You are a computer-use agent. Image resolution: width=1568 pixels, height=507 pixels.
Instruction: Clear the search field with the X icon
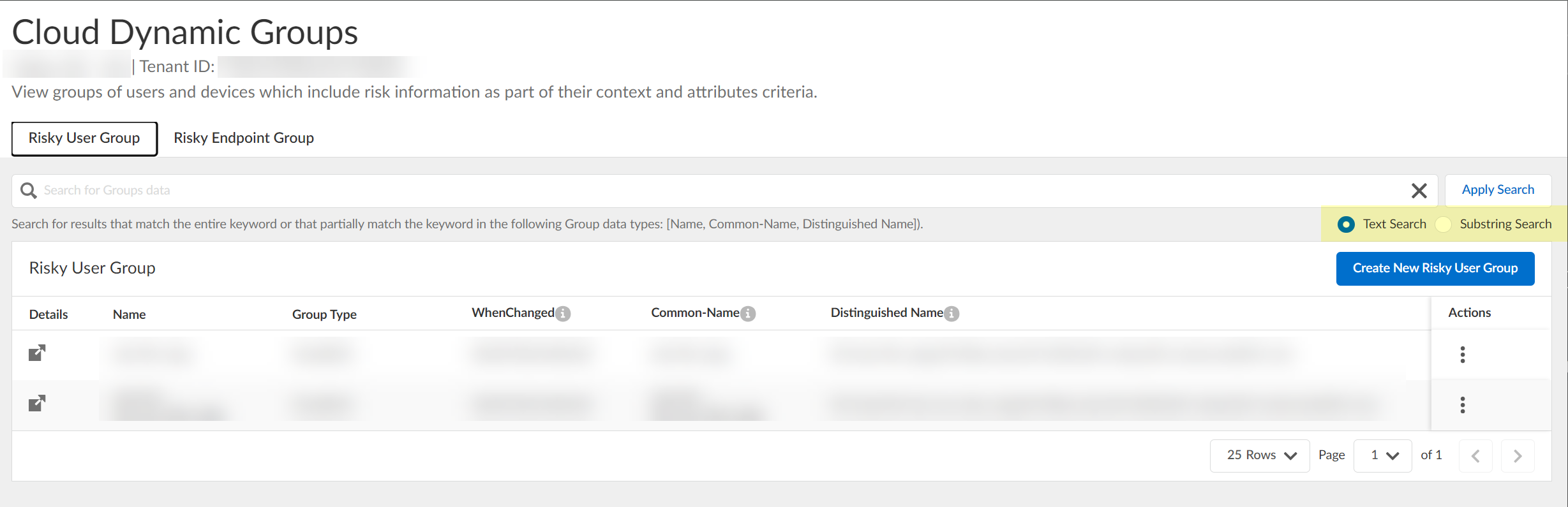[1419, 191]
